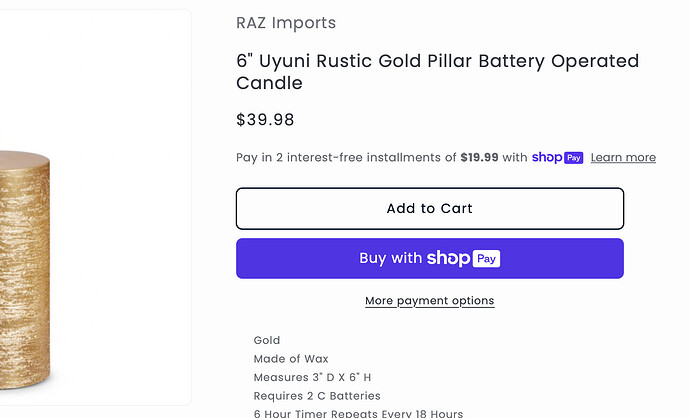
Task: Select the RAZ Imports vendor name
Action: click(x=286, y=23)
